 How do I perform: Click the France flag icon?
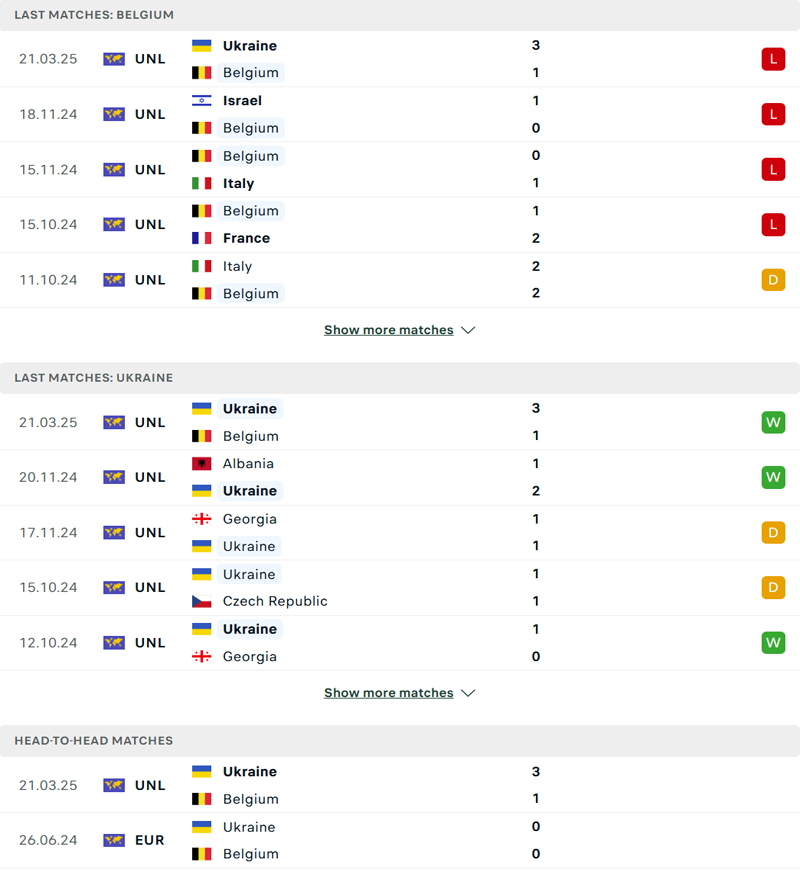click(x=201, y=239)
